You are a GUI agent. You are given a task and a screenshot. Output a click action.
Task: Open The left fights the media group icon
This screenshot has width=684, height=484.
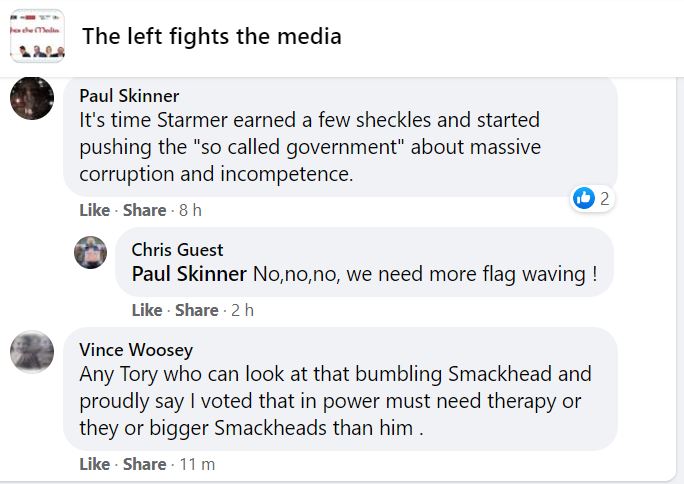click(37, 36)
